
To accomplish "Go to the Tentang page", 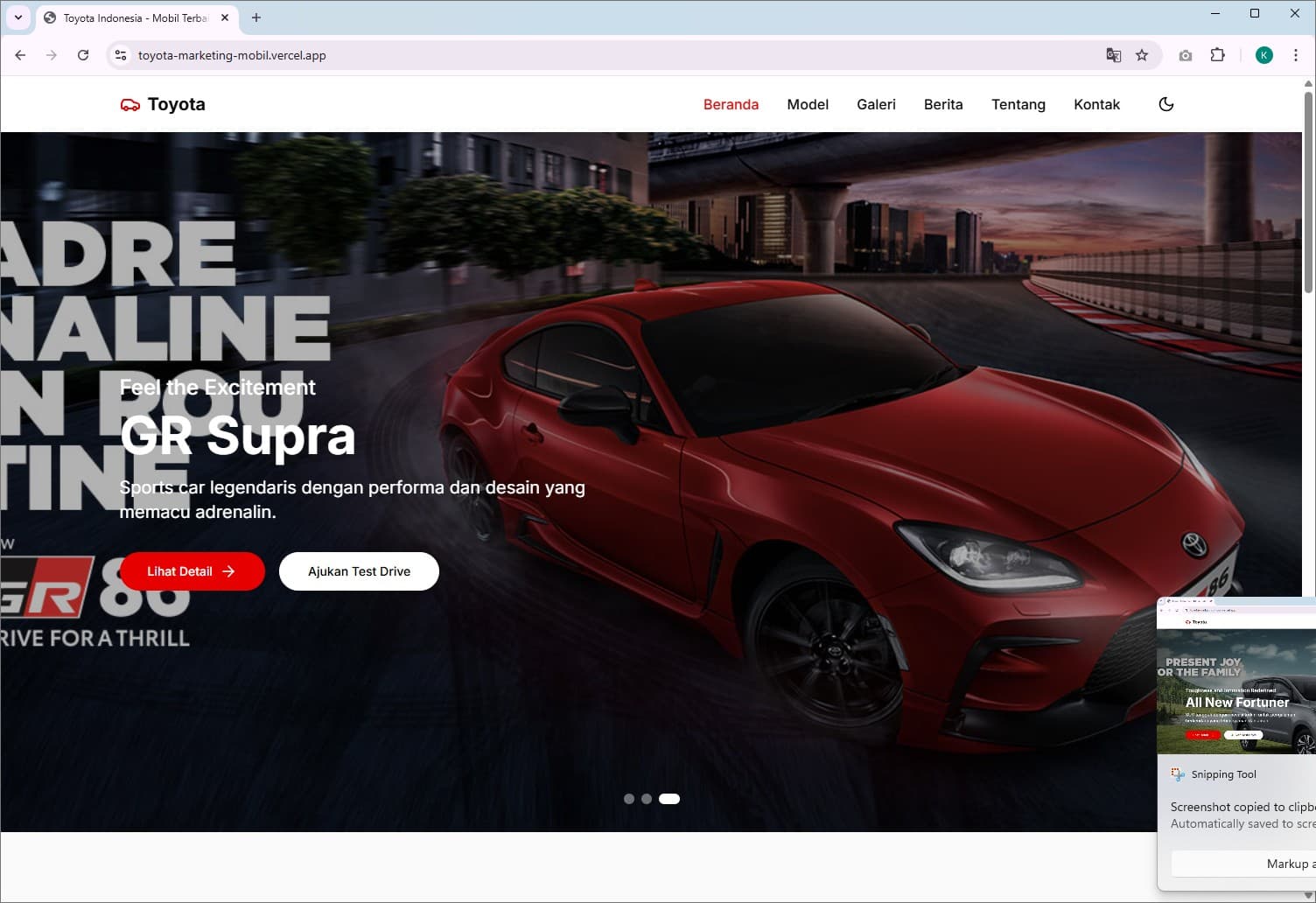I will point(1018,104).
